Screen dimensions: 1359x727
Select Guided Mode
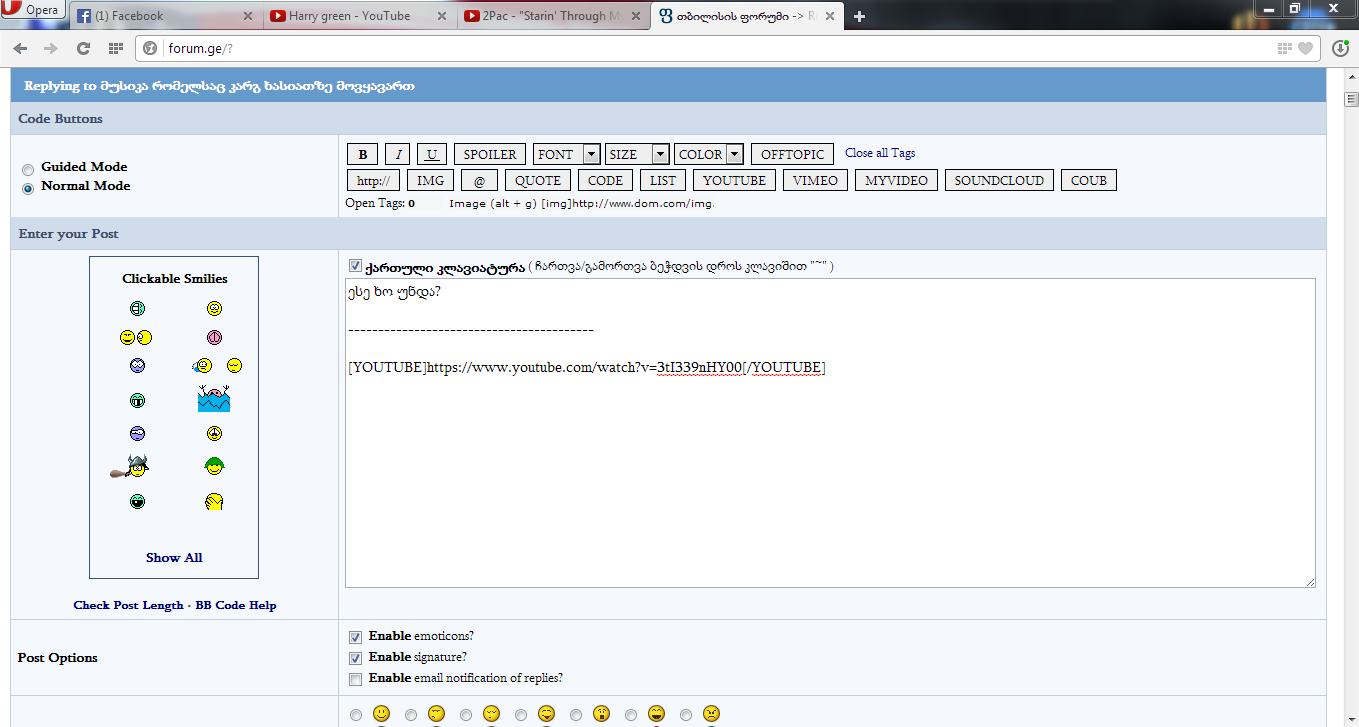pyautogui.click(x=28, y=170)
